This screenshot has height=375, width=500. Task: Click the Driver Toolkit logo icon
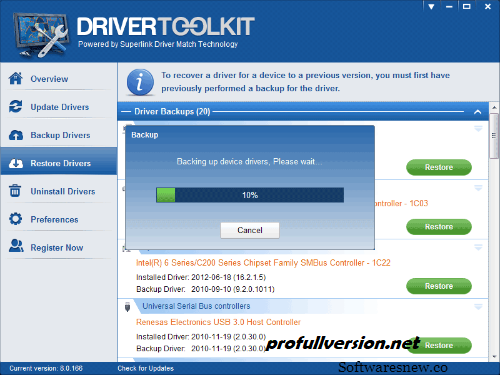click(42, 34)
